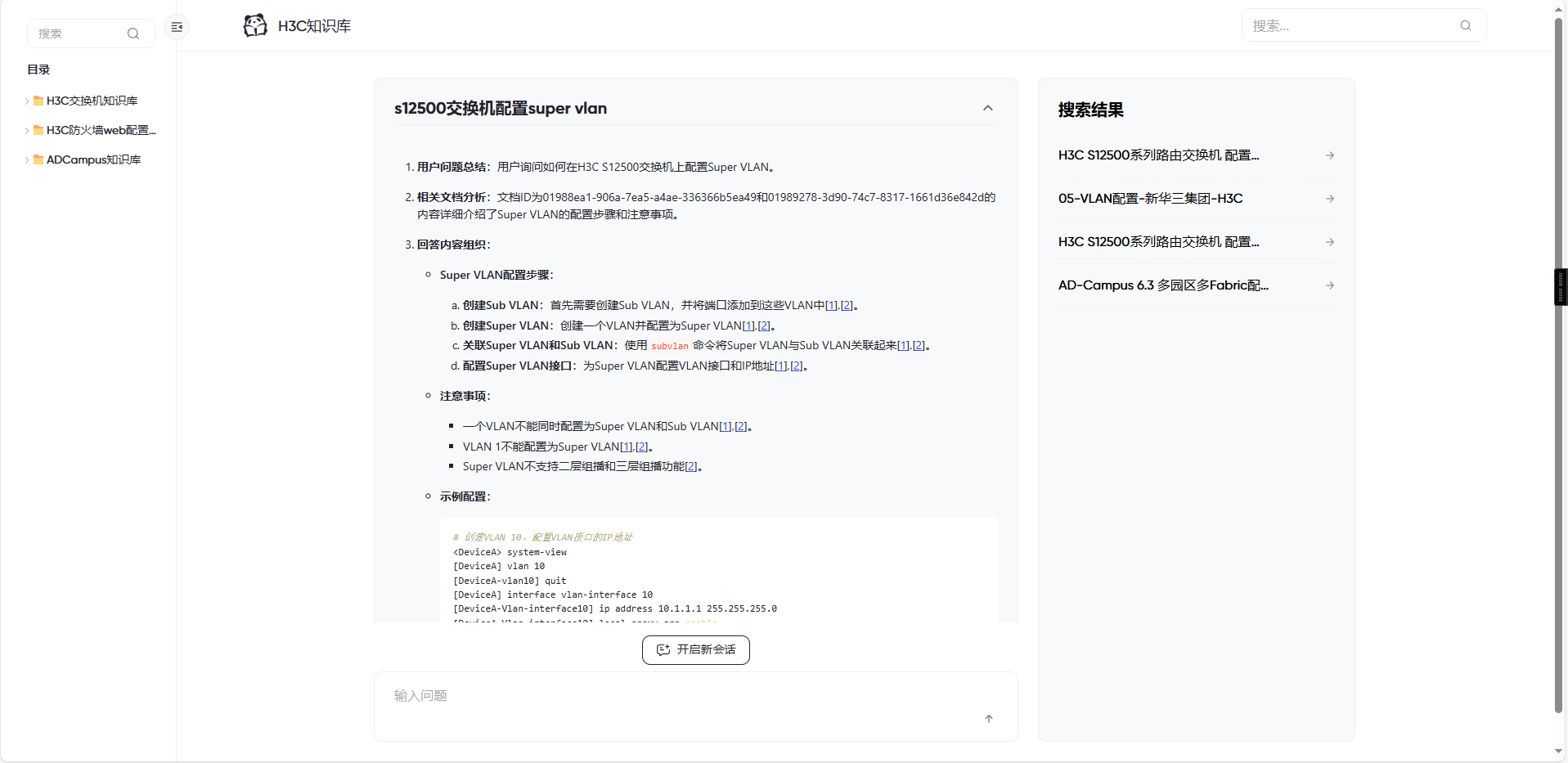Select ADCampus知识库 in directory
Viewport: 1568px width, 763px height.
[x=93, y=159]
